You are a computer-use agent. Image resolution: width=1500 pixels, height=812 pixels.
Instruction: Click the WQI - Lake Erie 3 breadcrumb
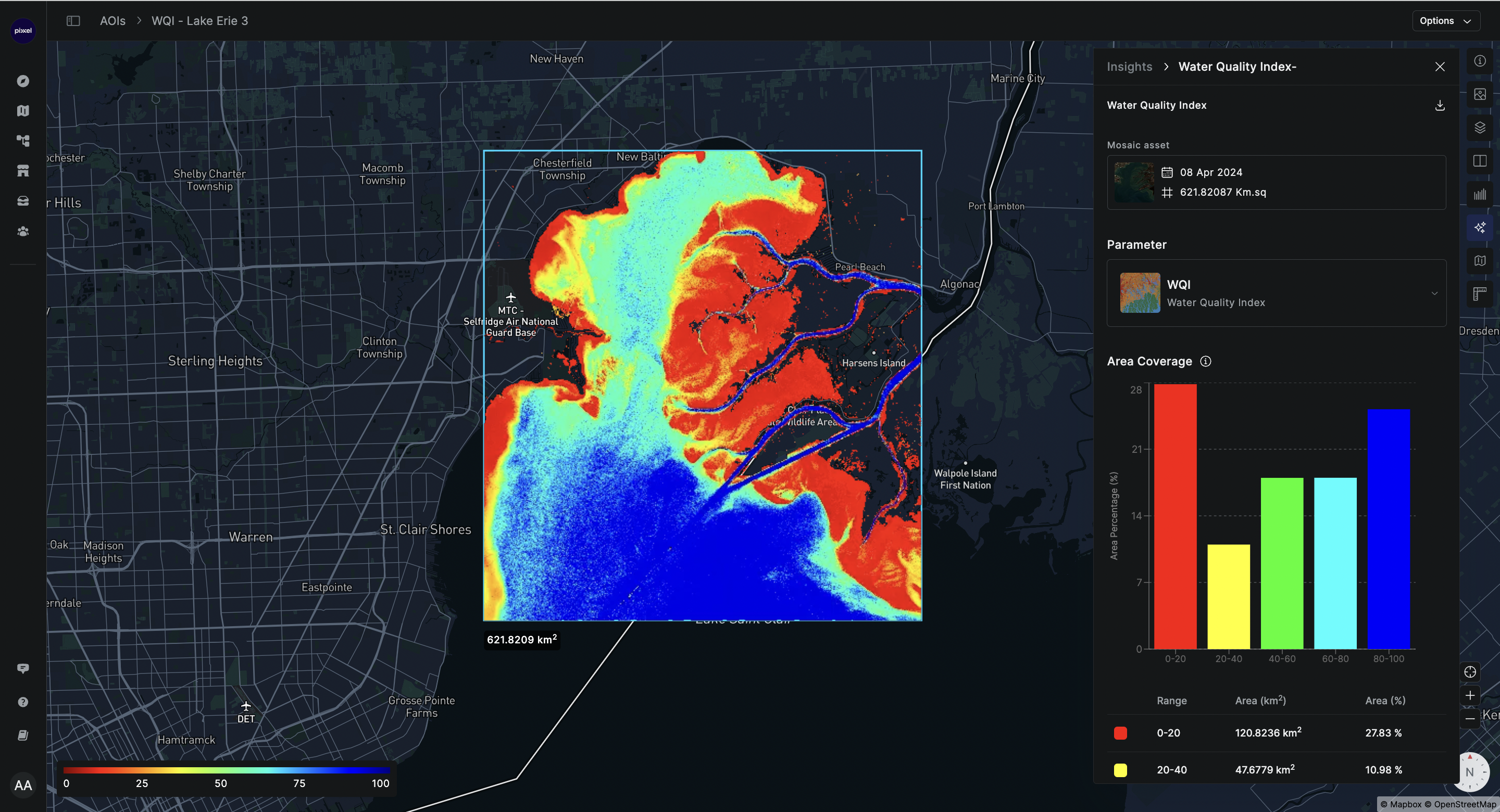199,20
